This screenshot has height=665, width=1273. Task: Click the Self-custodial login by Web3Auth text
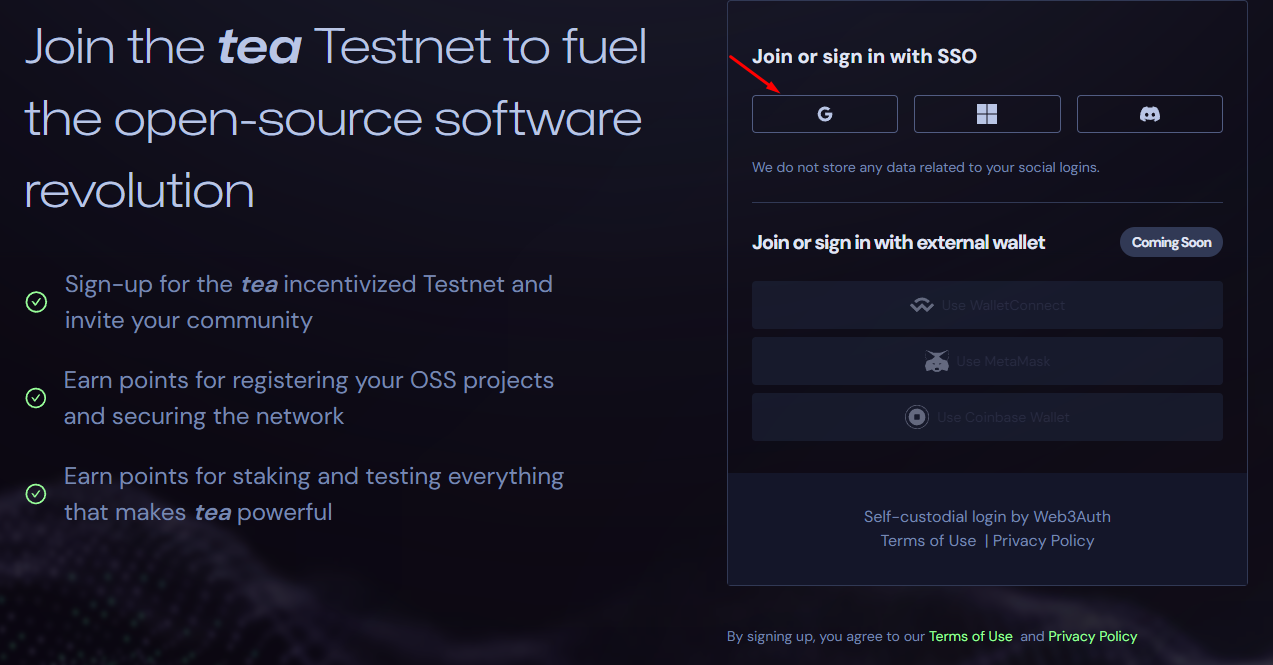987,517
